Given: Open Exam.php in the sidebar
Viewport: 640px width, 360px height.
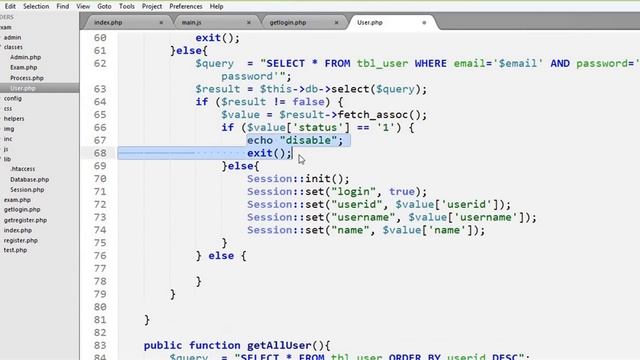Looking at the screenshot, I should [x=23, y=67].
